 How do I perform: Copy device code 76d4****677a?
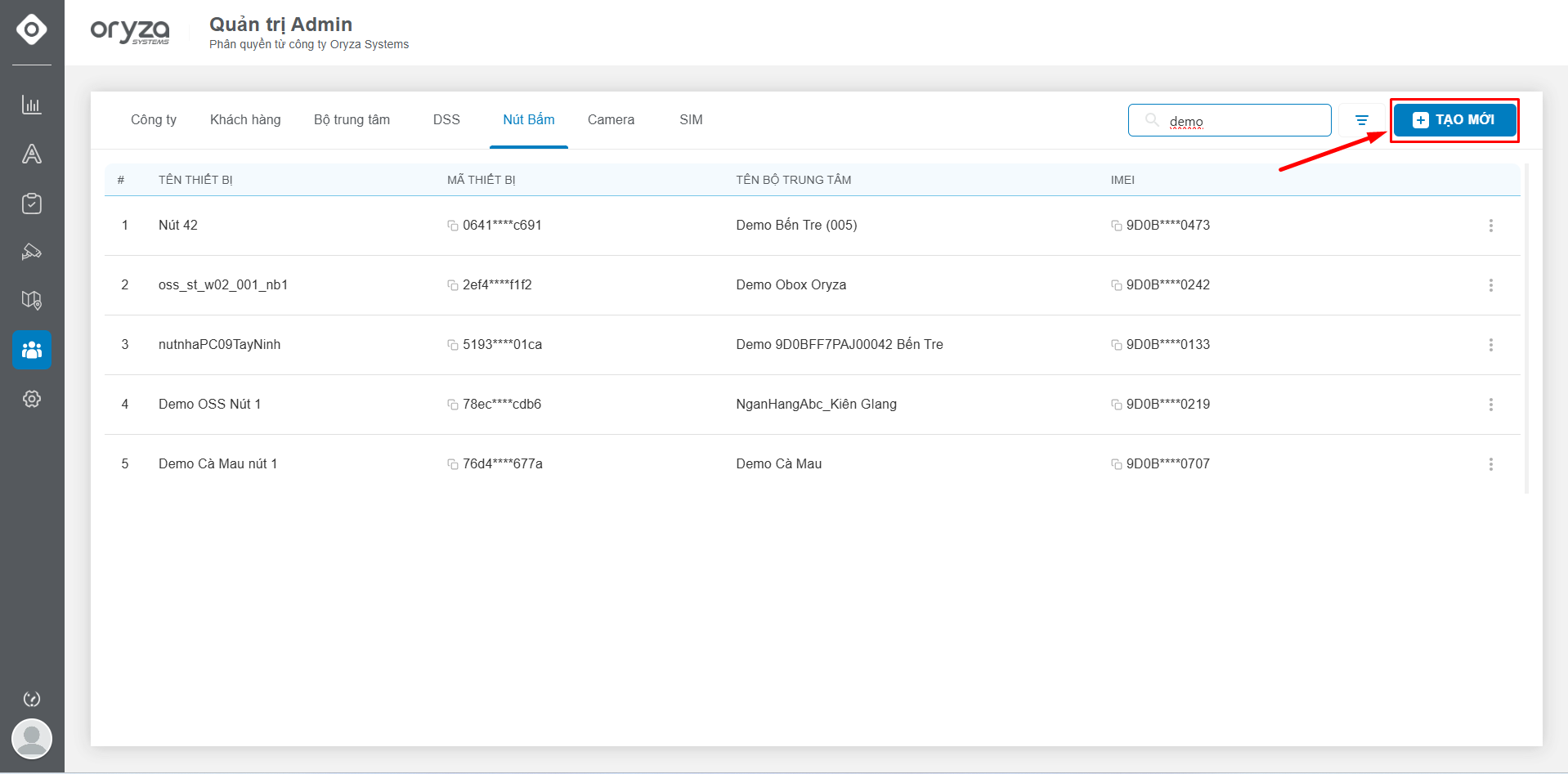pyautogui.click(x=452, y=464)
